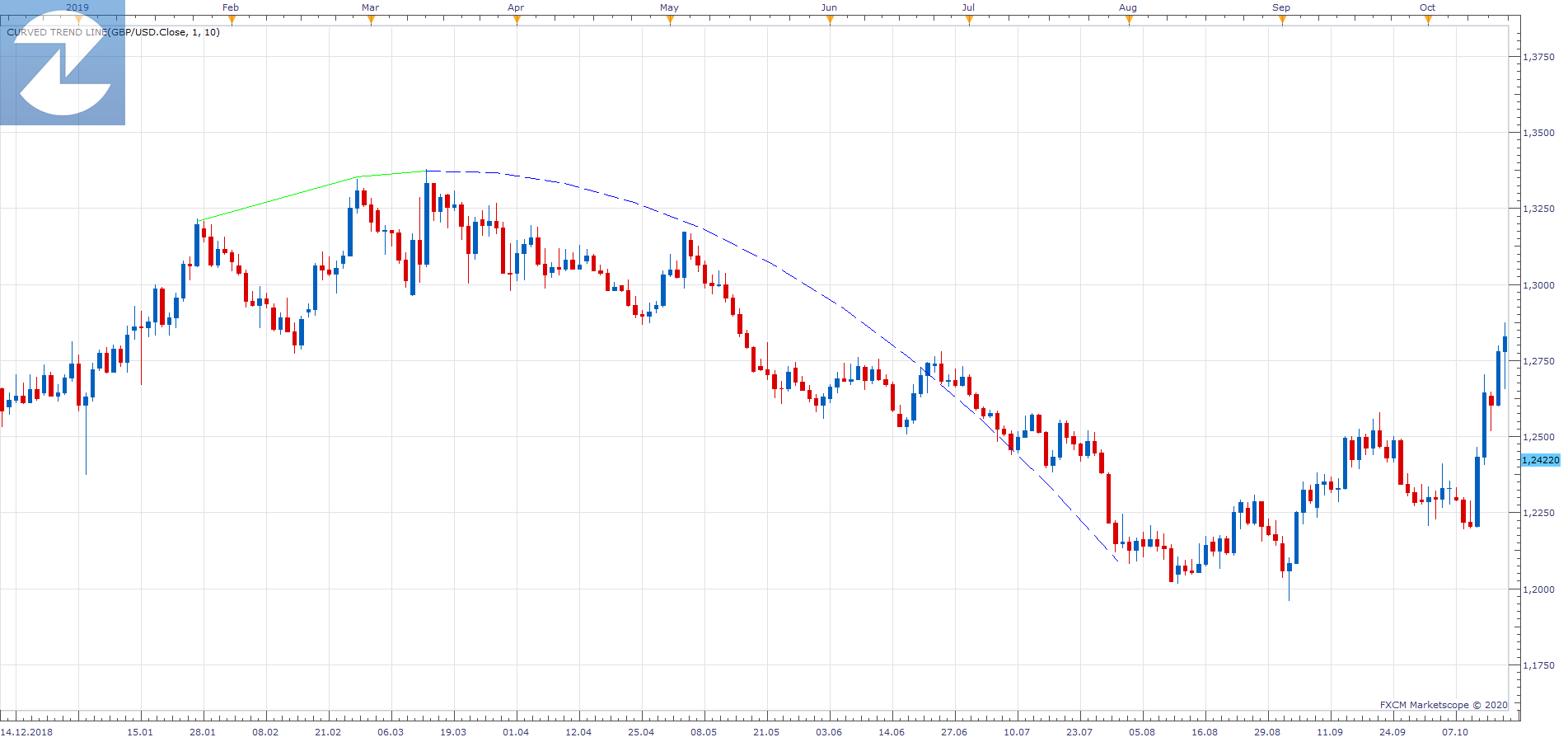Click the orange marker under Aug
Screen dimensions: 1568x742
click(x=1129, y=20)
